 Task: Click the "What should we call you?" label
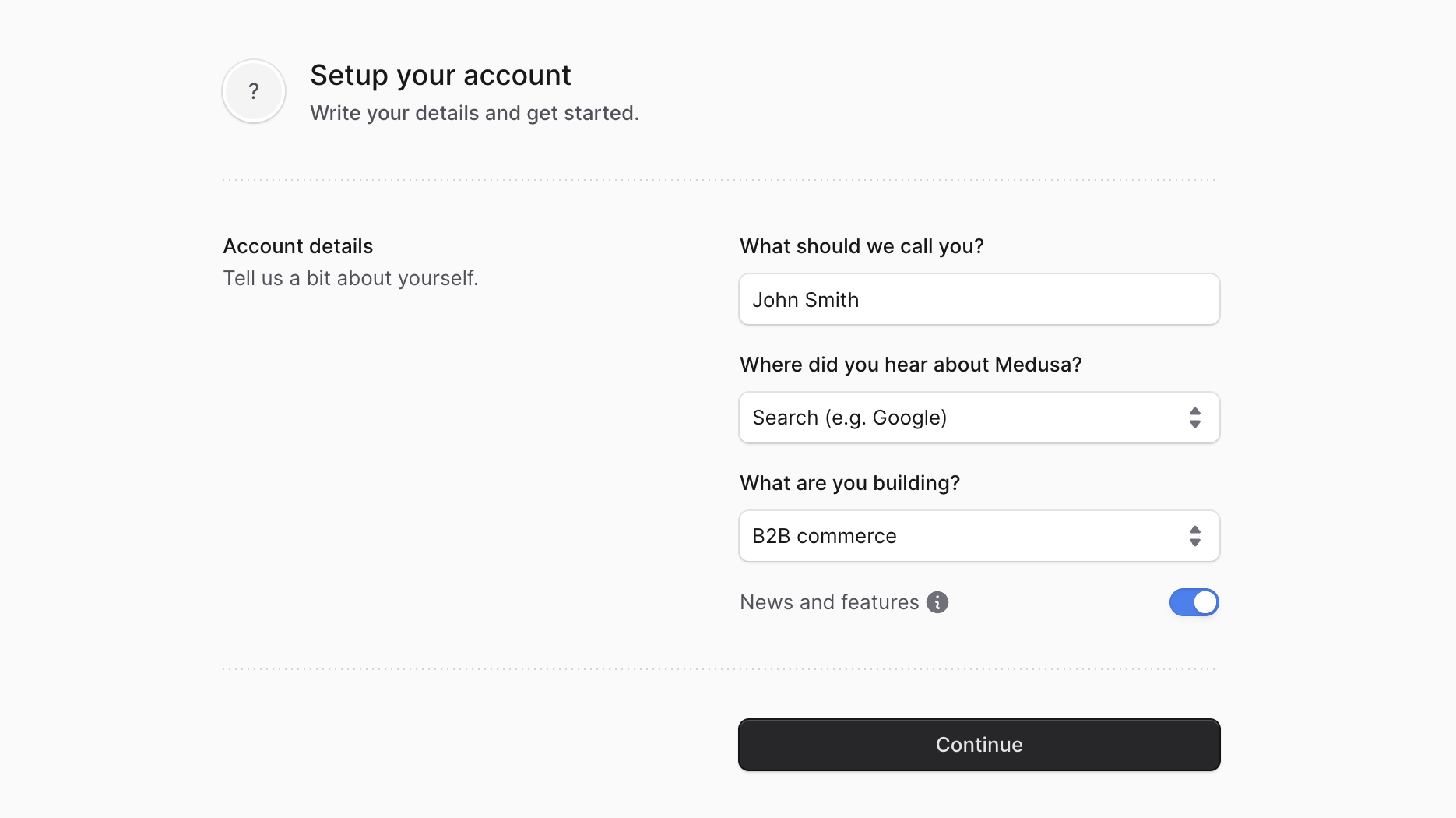[861, 246]
